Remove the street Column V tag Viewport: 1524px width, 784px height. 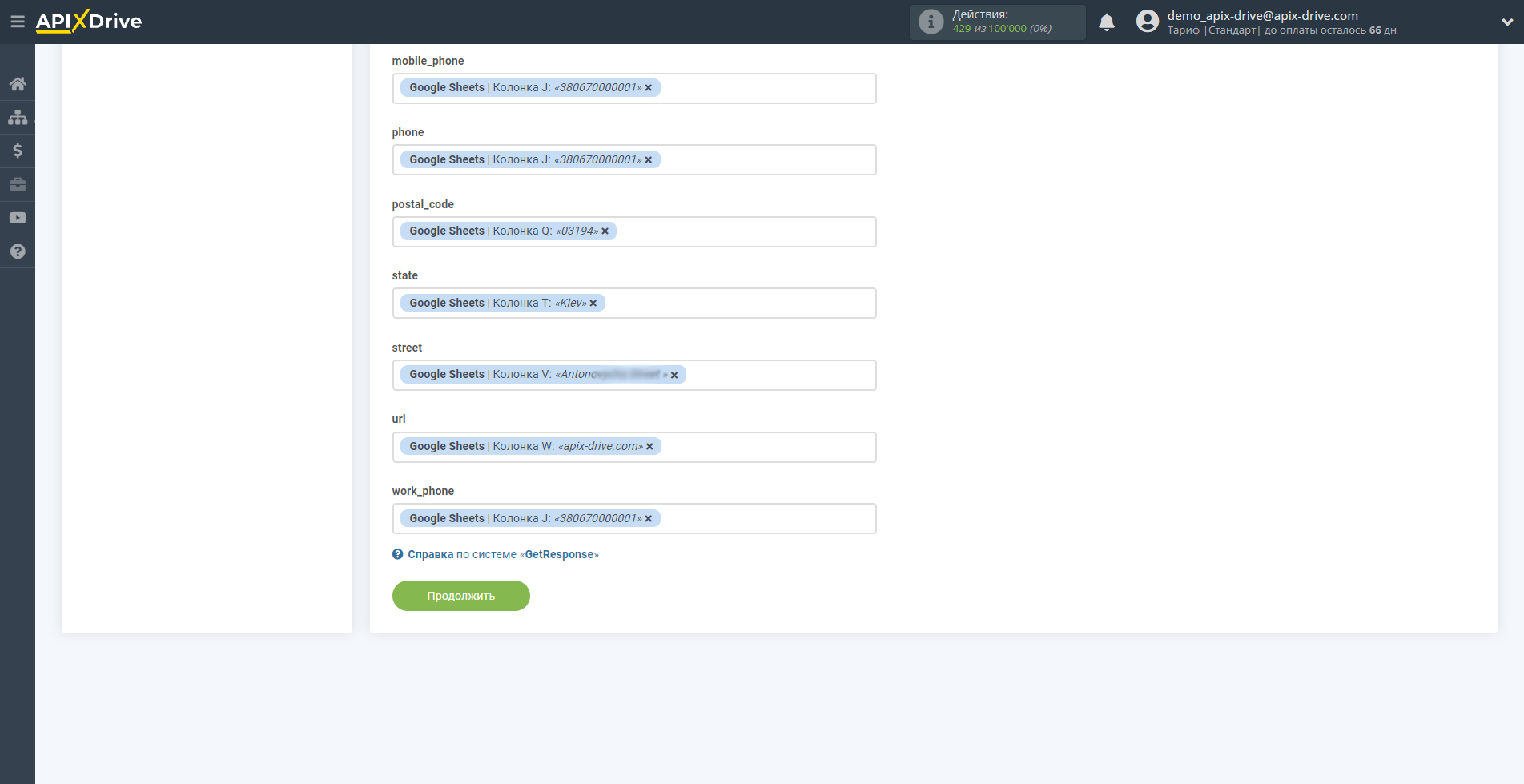pyautogui.click(x=674, y=375)
